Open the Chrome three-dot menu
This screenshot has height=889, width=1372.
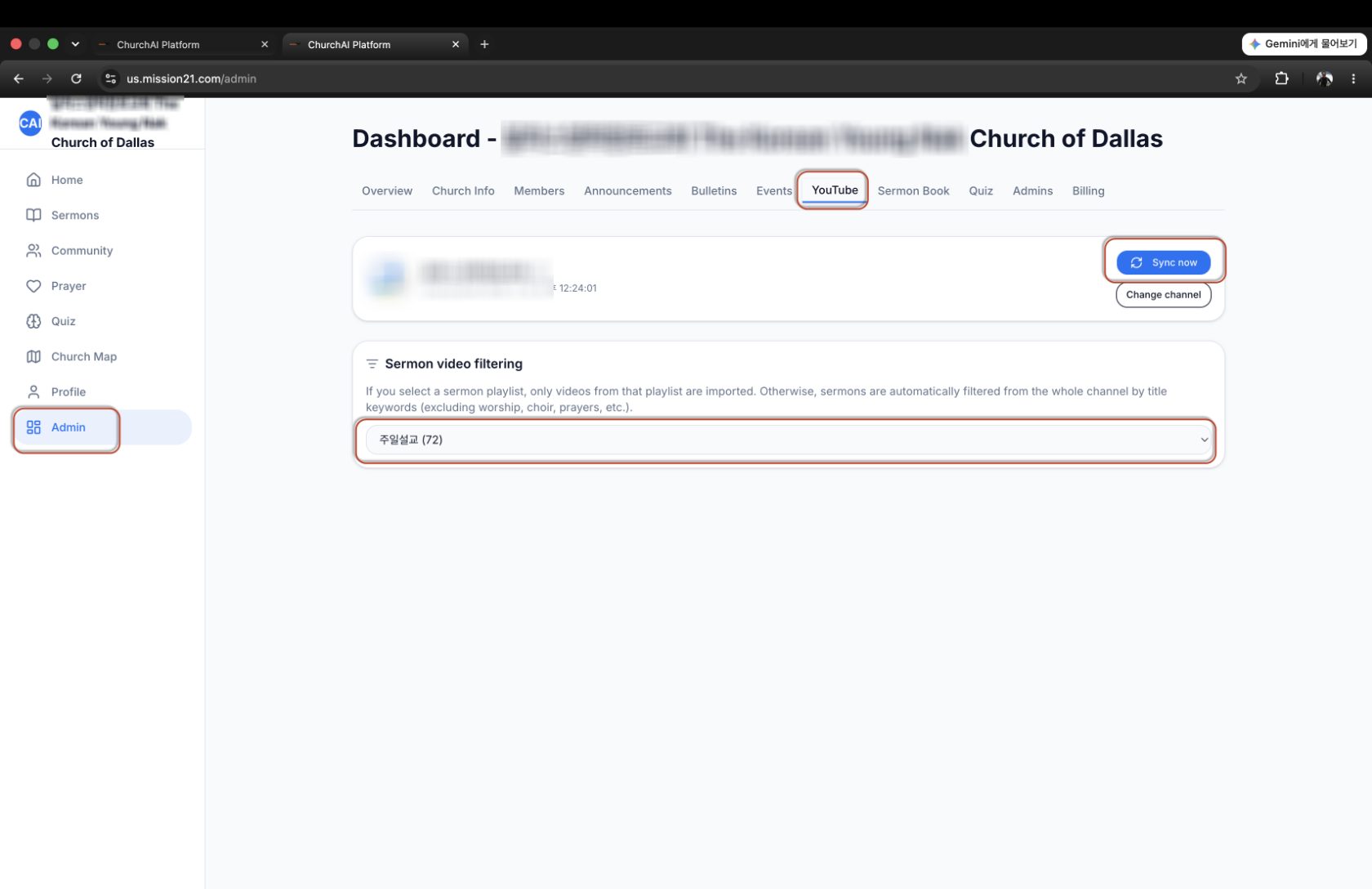point(1353,78)
